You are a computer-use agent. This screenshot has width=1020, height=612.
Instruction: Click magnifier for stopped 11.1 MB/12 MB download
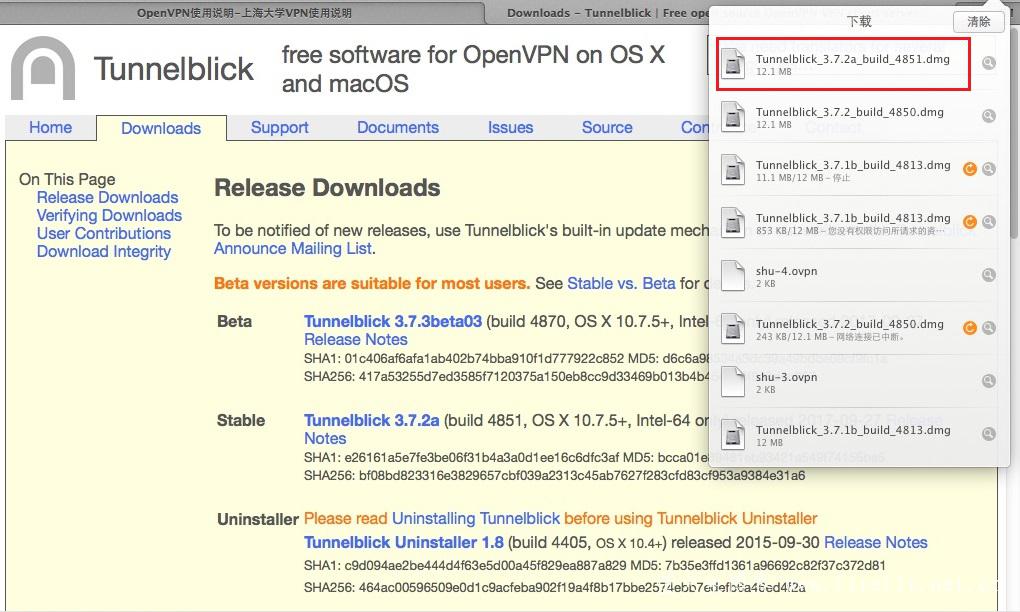[x=988, y=169]
